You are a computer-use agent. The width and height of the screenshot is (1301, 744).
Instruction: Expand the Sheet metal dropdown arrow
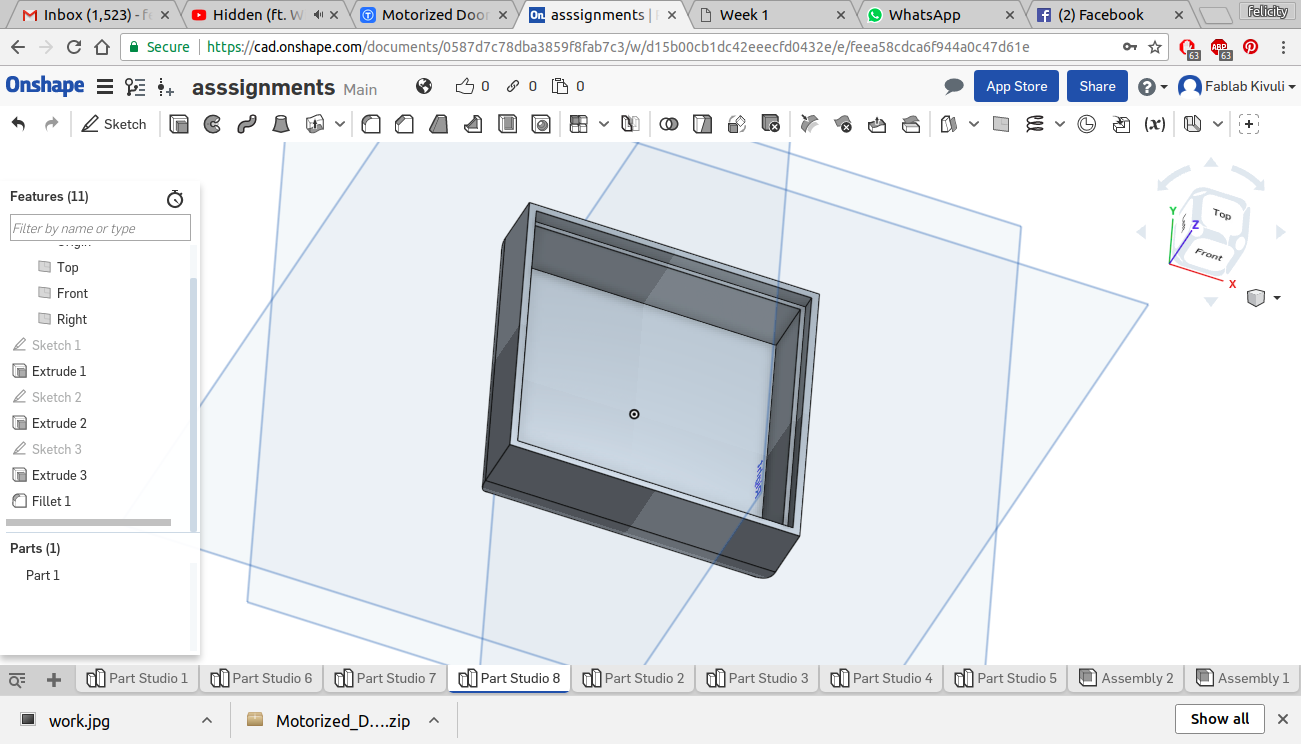tap(1218, 124)
